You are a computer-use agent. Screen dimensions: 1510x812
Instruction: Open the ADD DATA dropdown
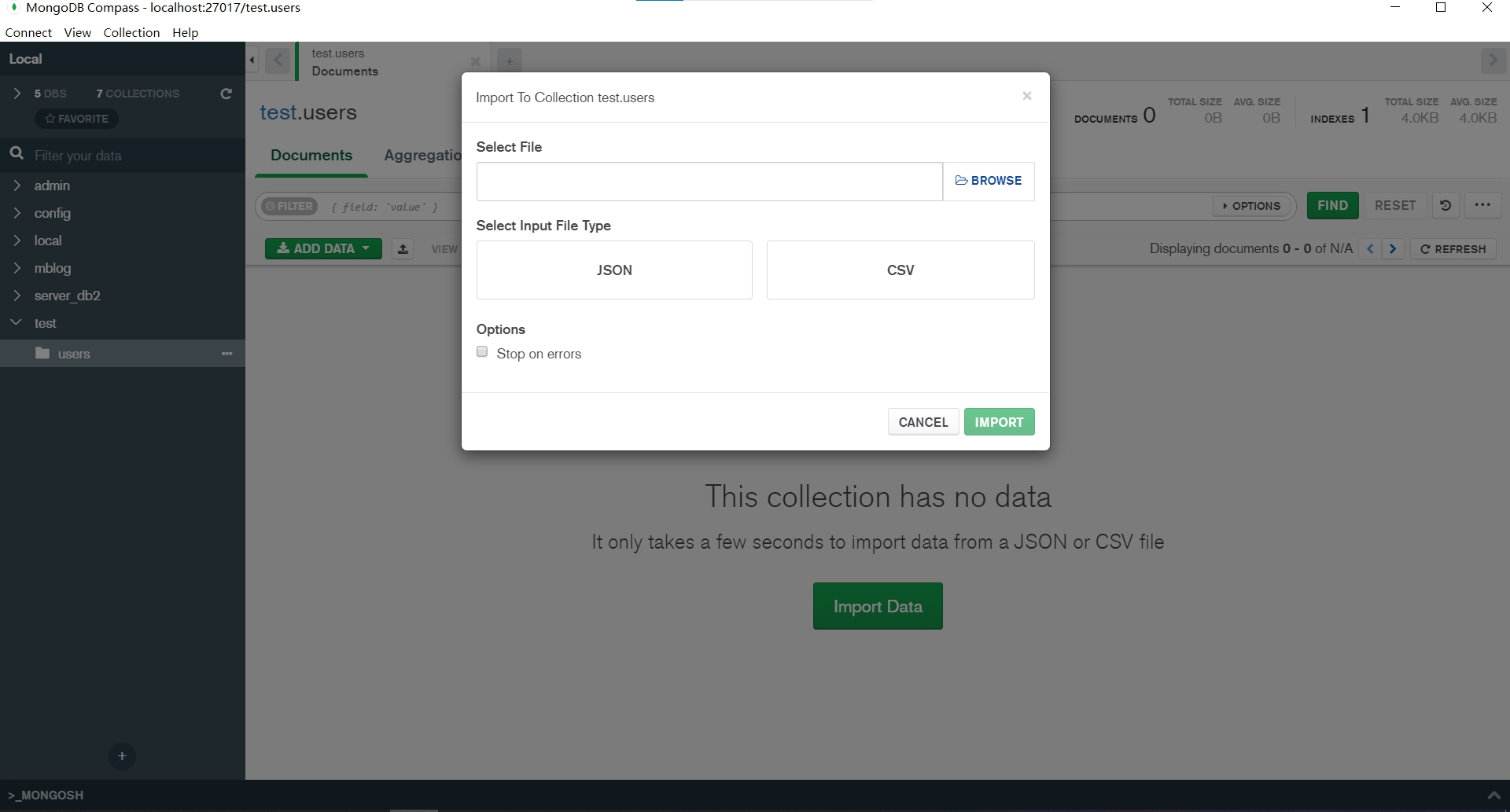(x=322, y=248)
